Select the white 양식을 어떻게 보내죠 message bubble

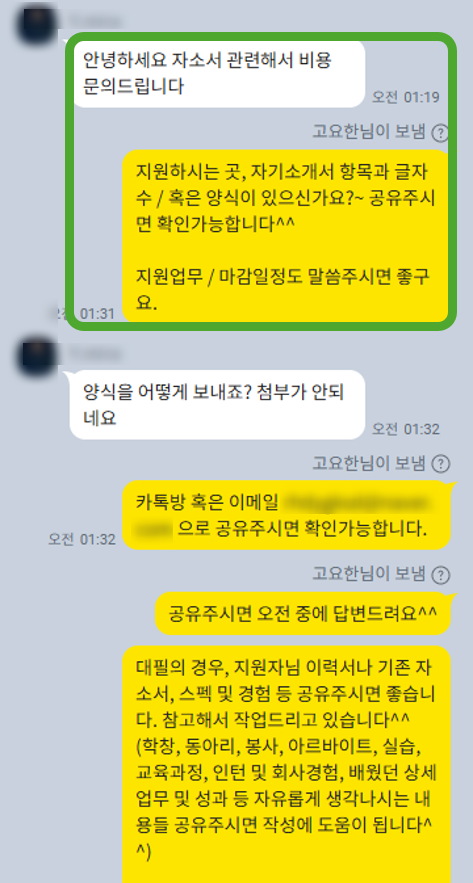click(x=216, y=405)
